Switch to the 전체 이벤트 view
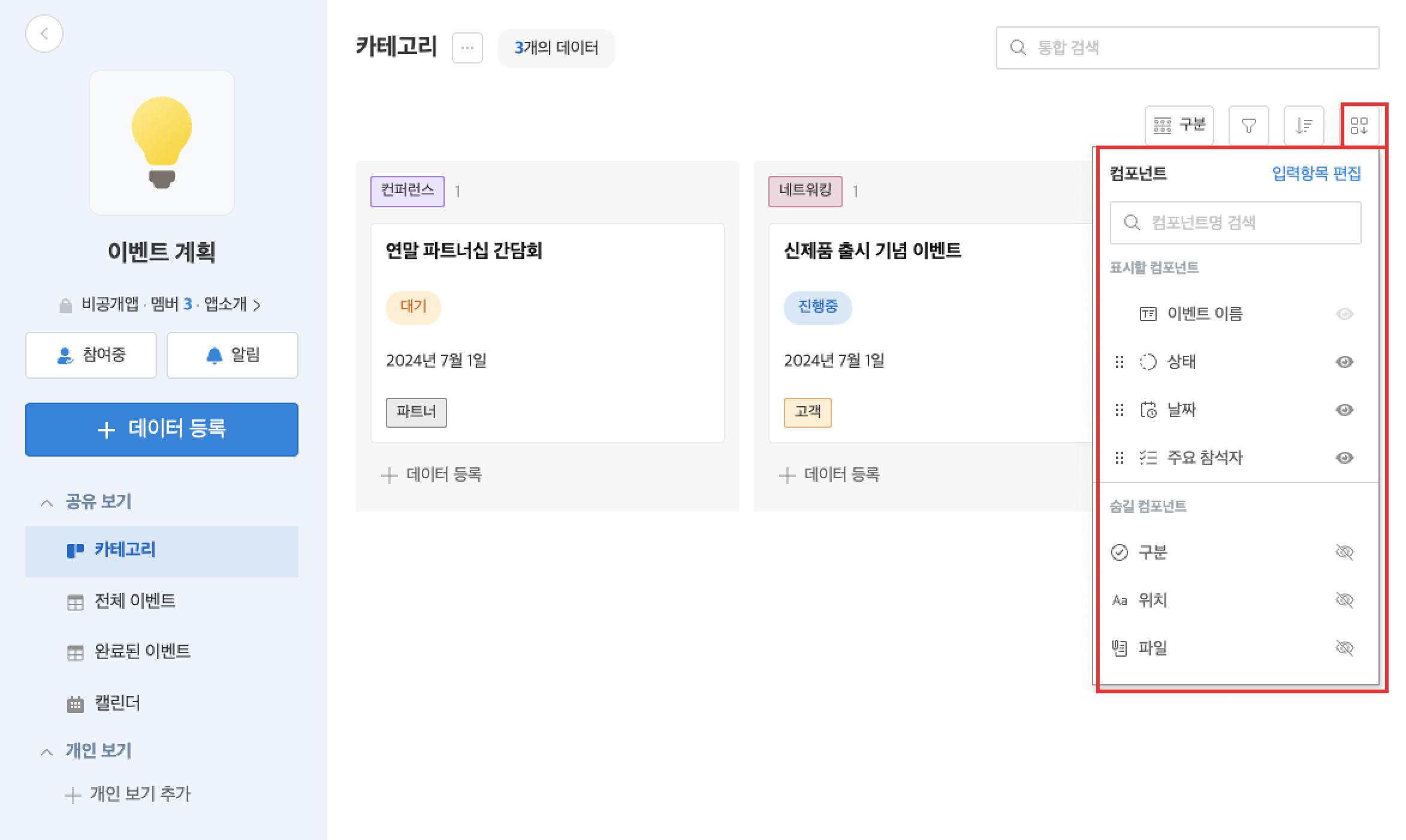1406x840 pixels. point(134,601)
